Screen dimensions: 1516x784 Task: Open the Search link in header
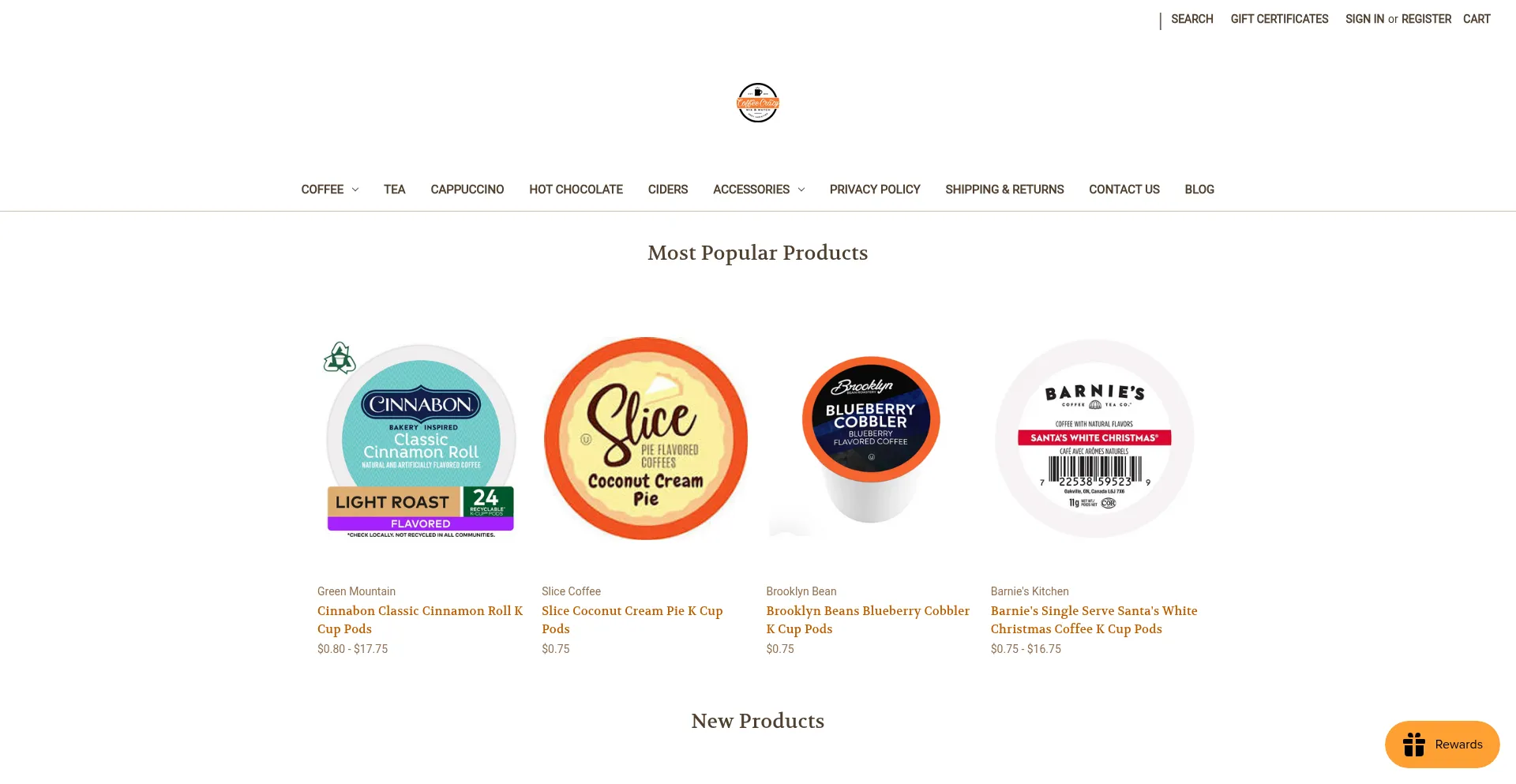(x=1192, y=19)
